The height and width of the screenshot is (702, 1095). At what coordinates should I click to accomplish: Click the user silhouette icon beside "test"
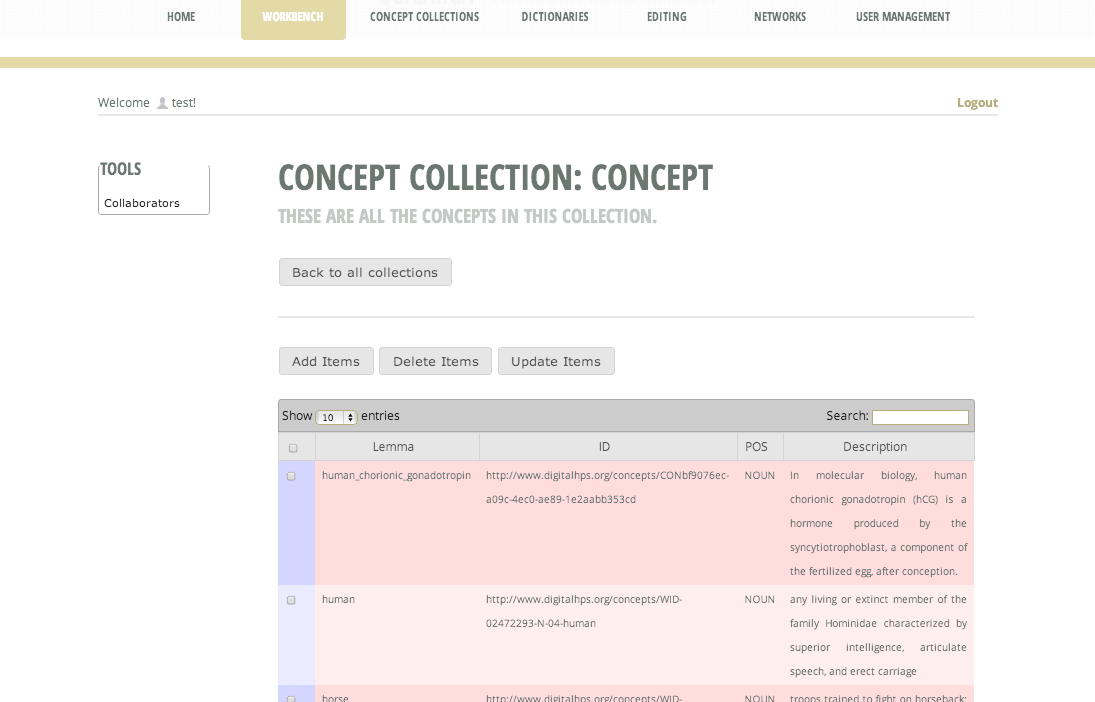click(x=161, y=102)
